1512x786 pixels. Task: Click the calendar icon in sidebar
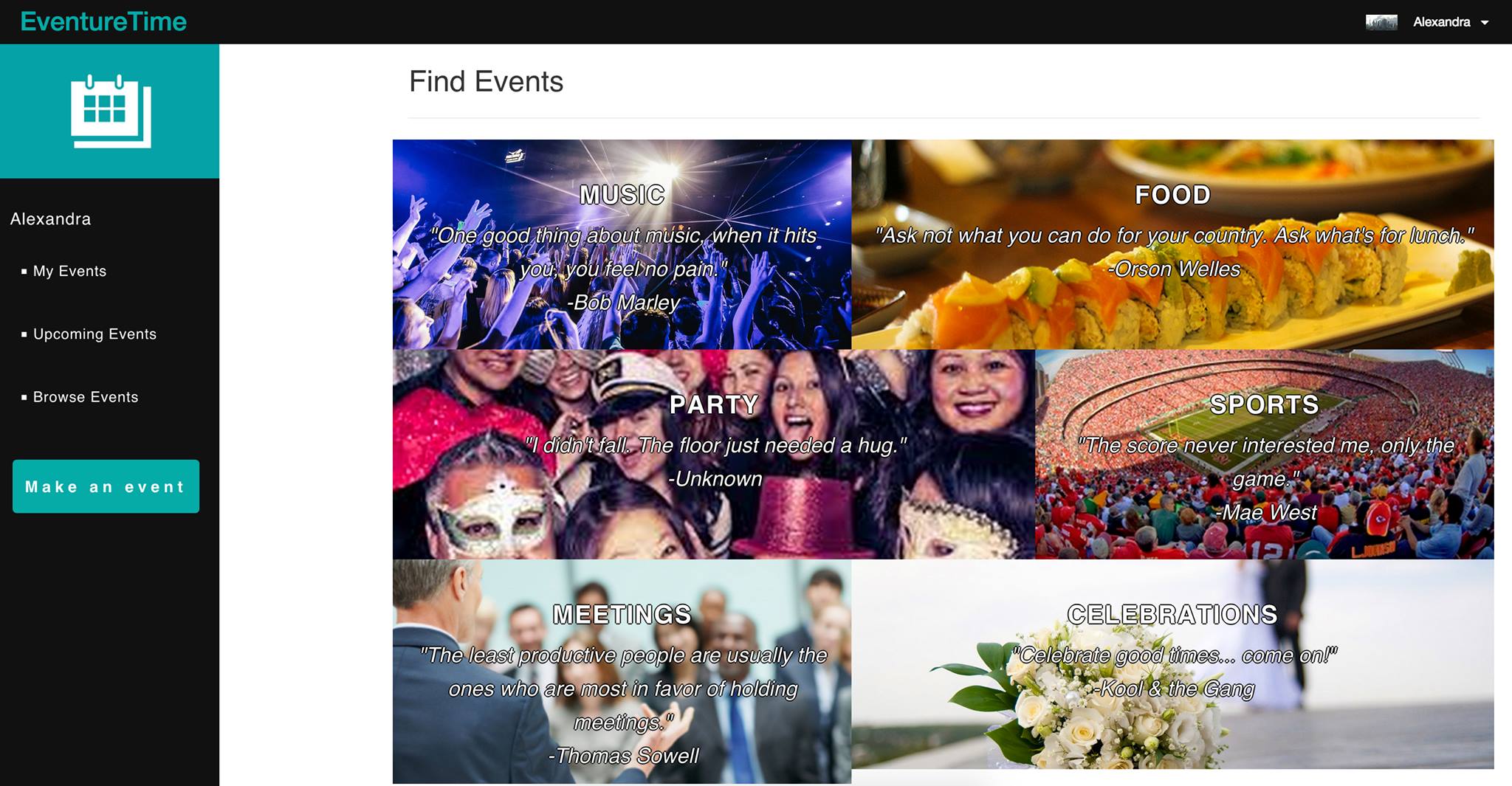pyautogui.click(x=111, y=111)
